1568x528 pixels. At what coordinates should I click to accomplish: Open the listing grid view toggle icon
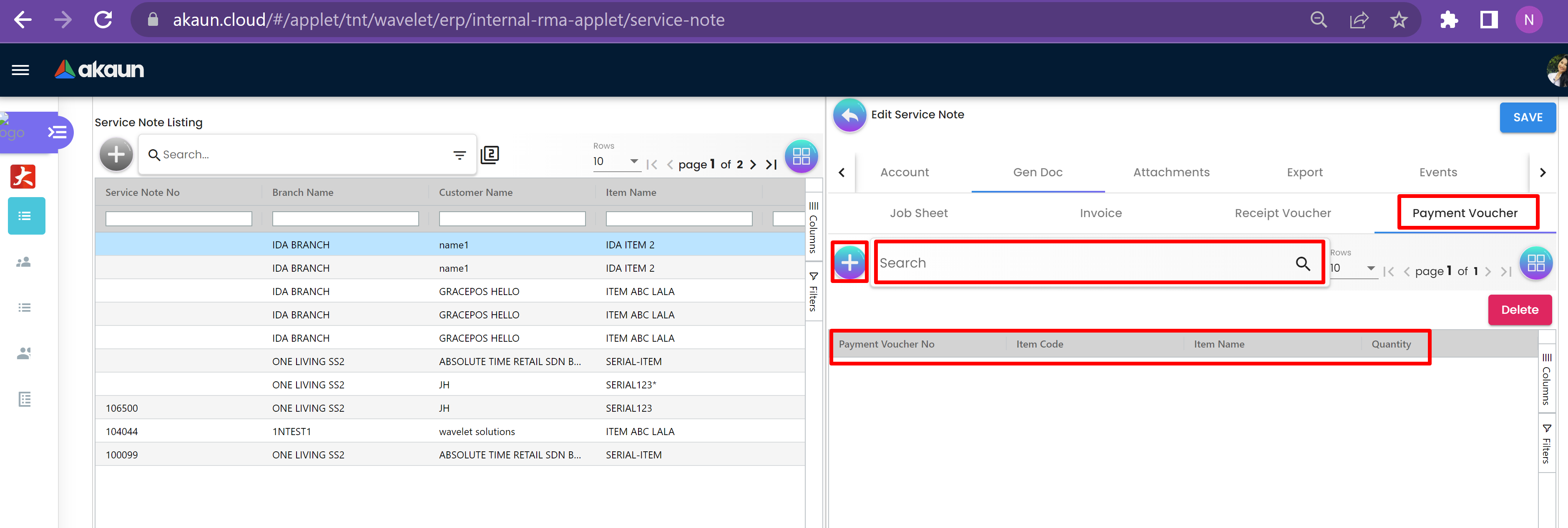[800, 156]
